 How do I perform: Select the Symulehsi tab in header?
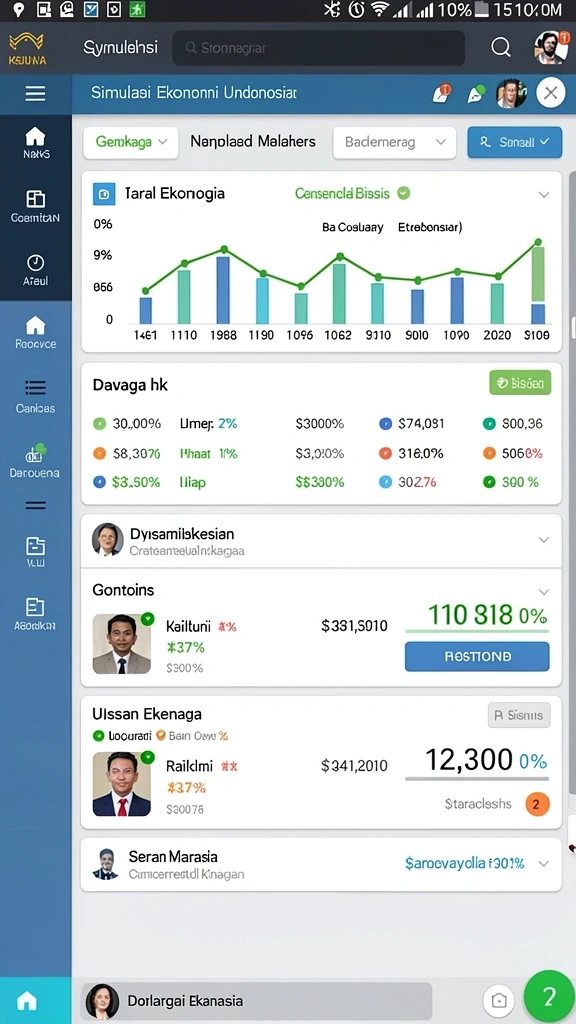[120, 48]
